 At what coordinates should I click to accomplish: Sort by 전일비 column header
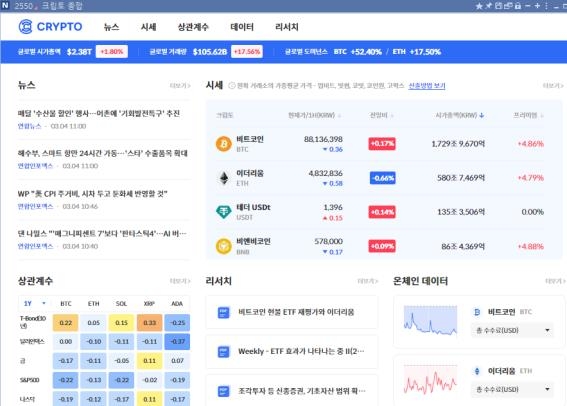(381, 115)
